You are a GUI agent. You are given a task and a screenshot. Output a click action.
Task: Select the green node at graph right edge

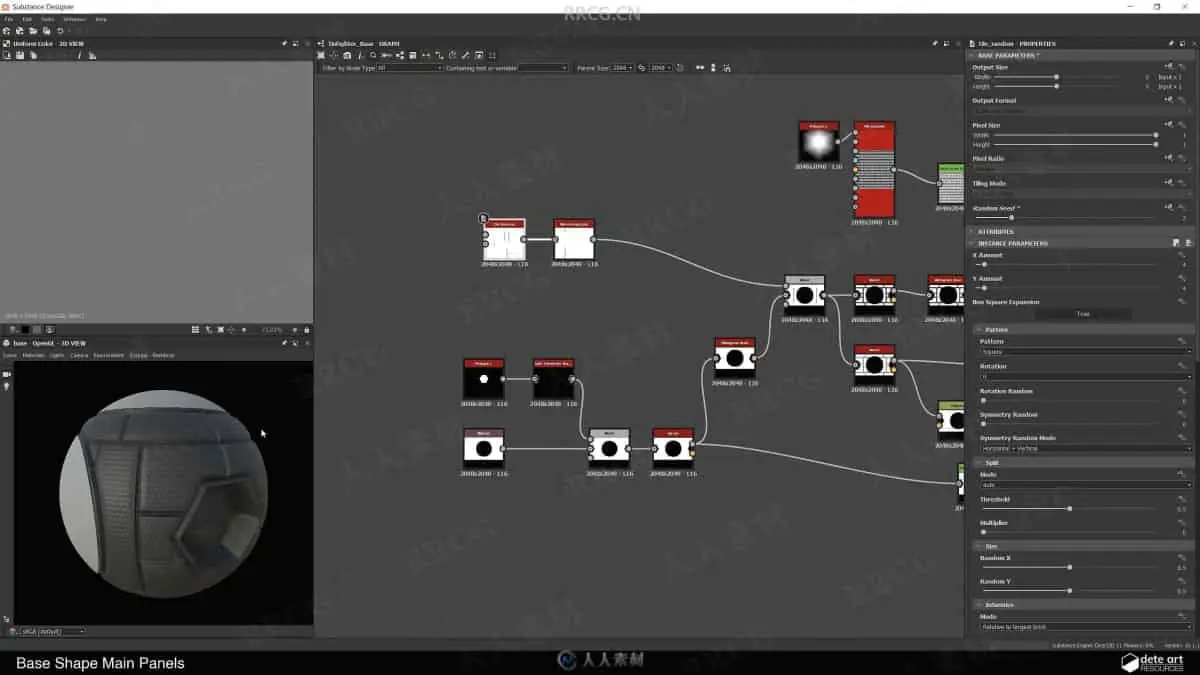point(951,184)
